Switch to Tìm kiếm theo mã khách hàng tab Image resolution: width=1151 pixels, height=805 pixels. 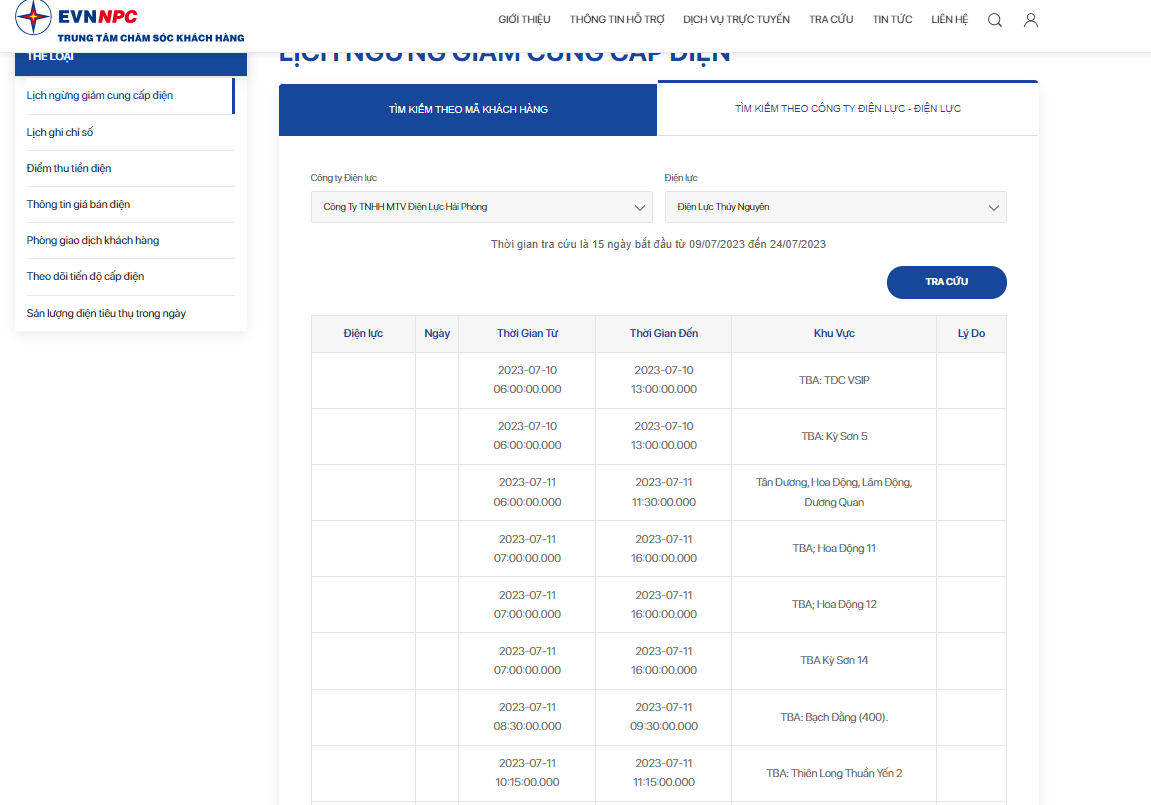468,109
